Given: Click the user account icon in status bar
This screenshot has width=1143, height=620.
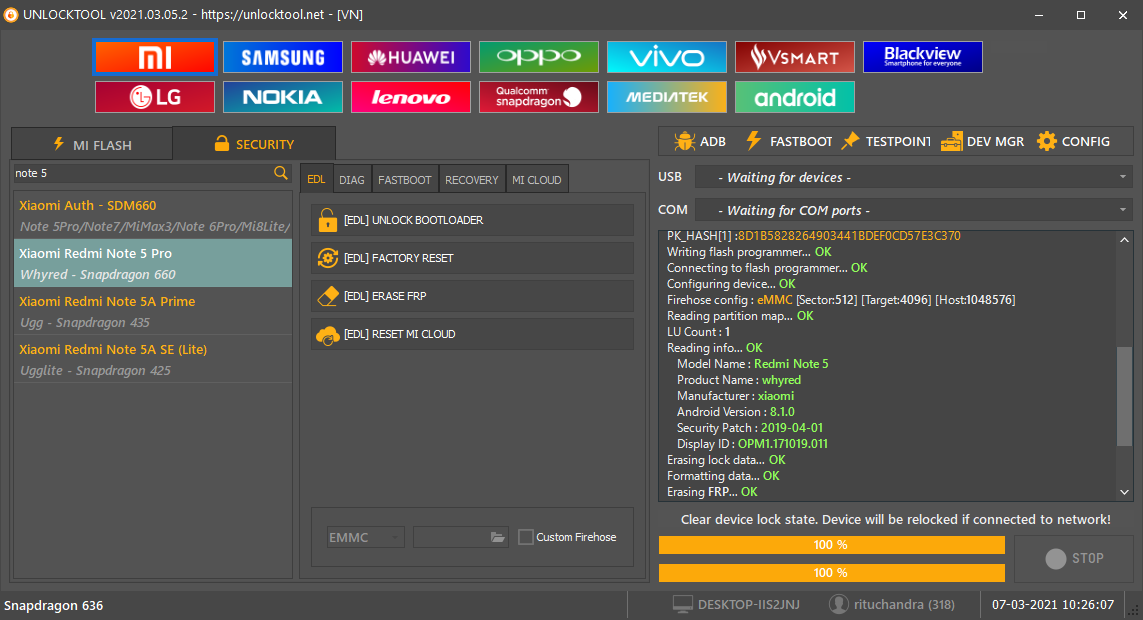Looking at the screenshot, I should point(839,604).
